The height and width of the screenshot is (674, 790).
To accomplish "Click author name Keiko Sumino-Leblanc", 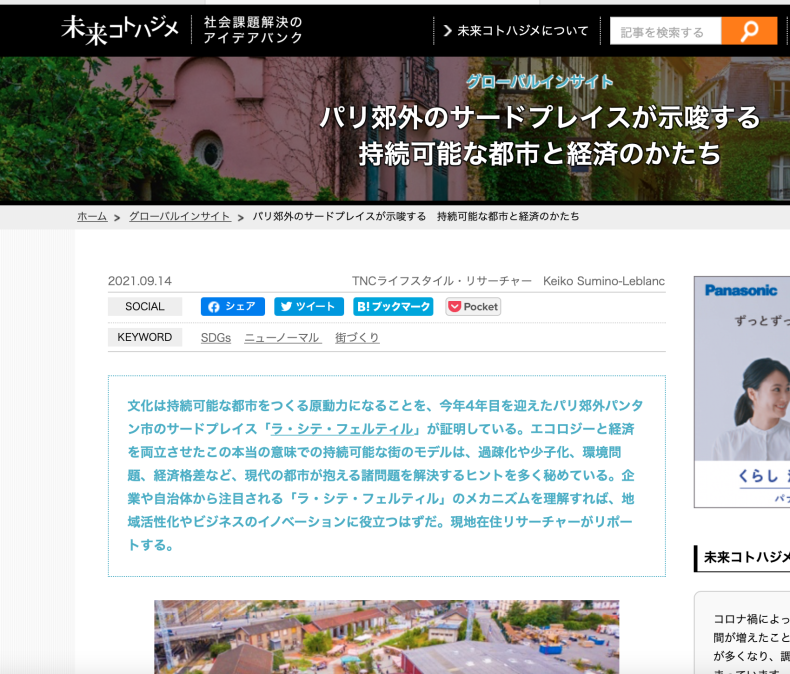I will click(x=604, y=281).
